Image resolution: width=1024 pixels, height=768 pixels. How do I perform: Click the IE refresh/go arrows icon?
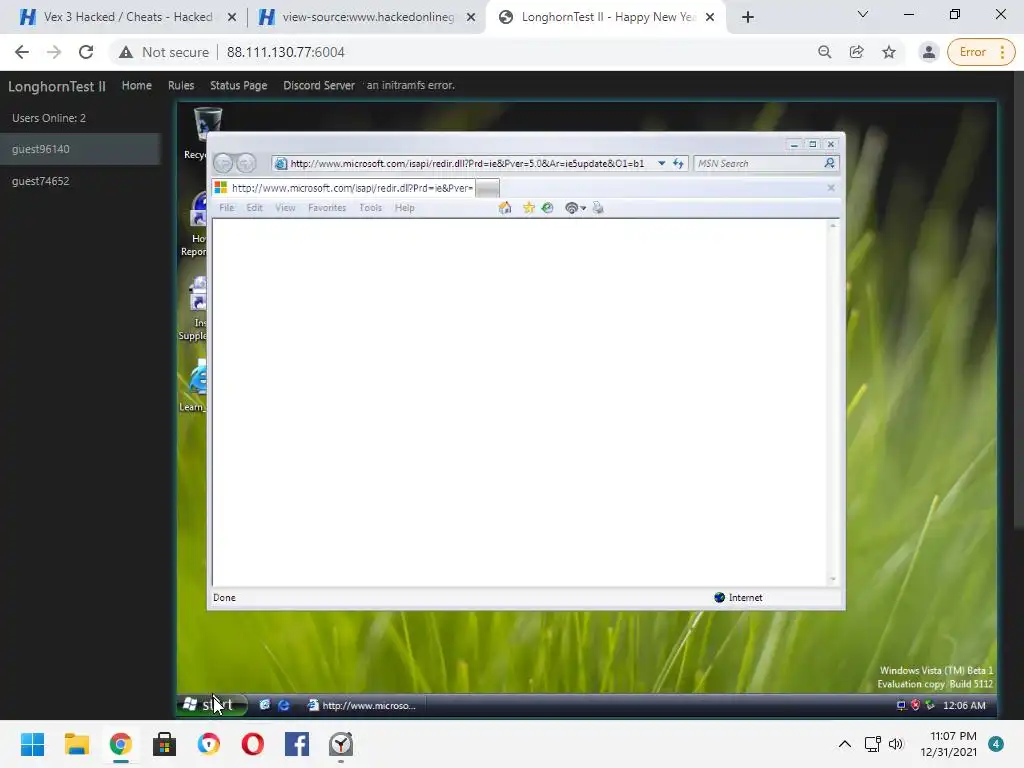(678, 163)
